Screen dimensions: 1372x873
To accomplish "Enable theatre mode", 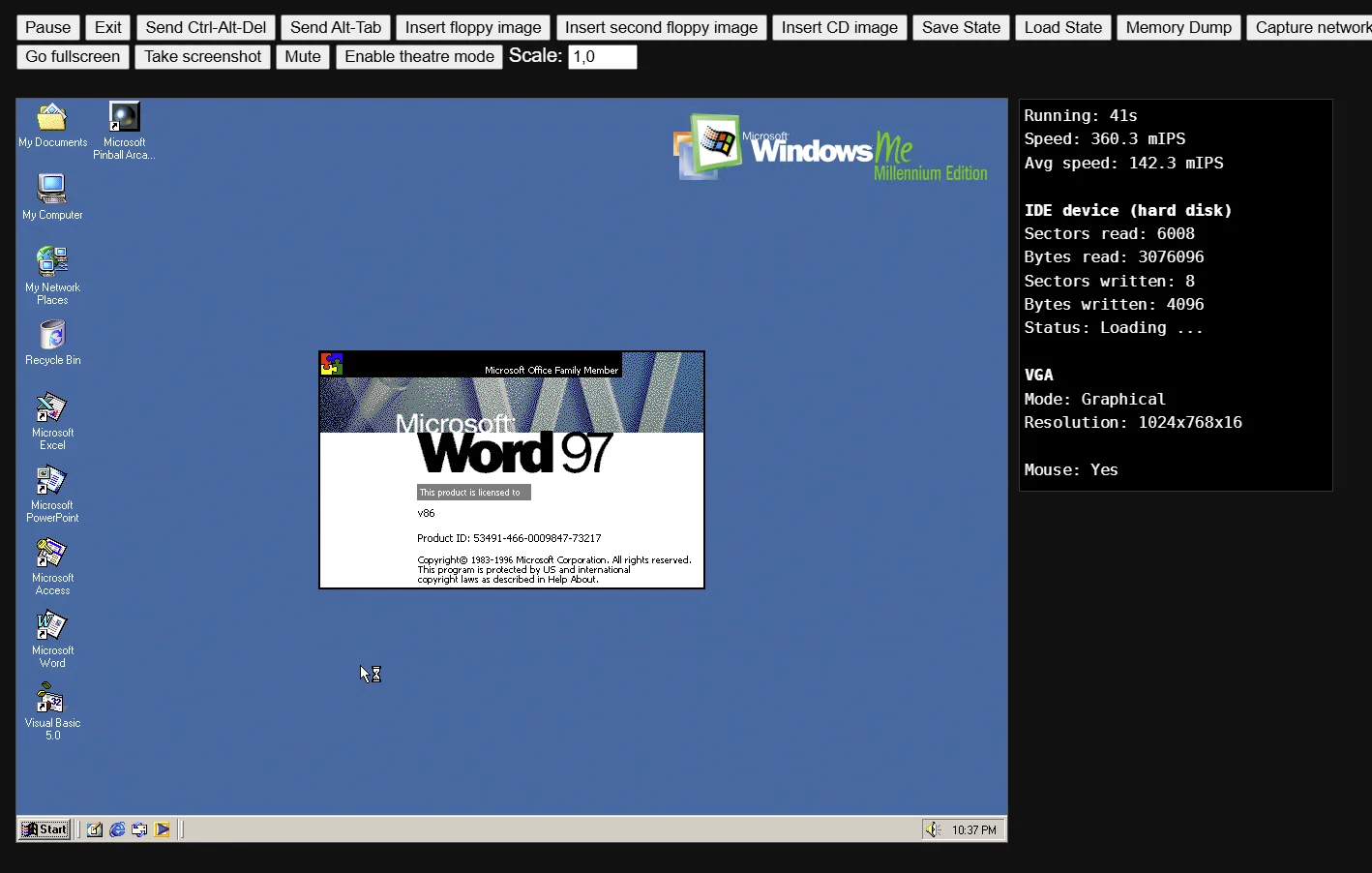I will pos(419,56).
